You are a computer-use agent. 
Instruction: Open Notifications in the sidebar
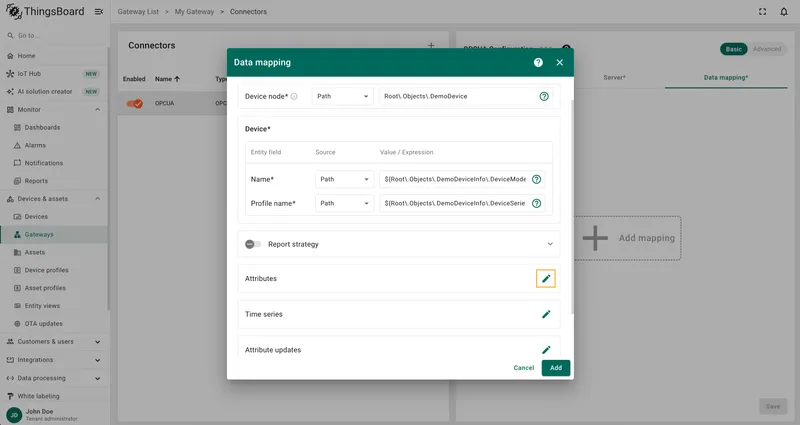(54, 163)
